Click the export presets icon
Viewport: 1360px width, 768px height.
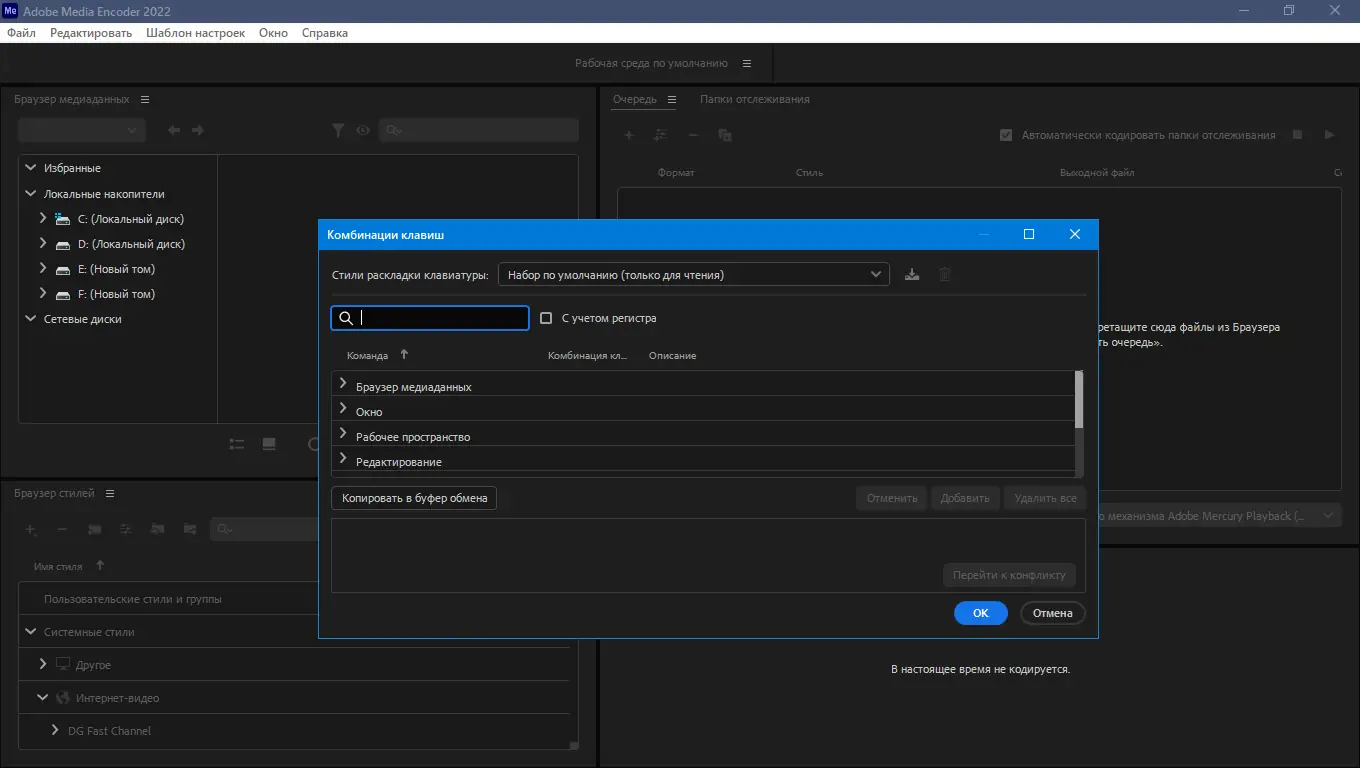click(x=189, y=529)
